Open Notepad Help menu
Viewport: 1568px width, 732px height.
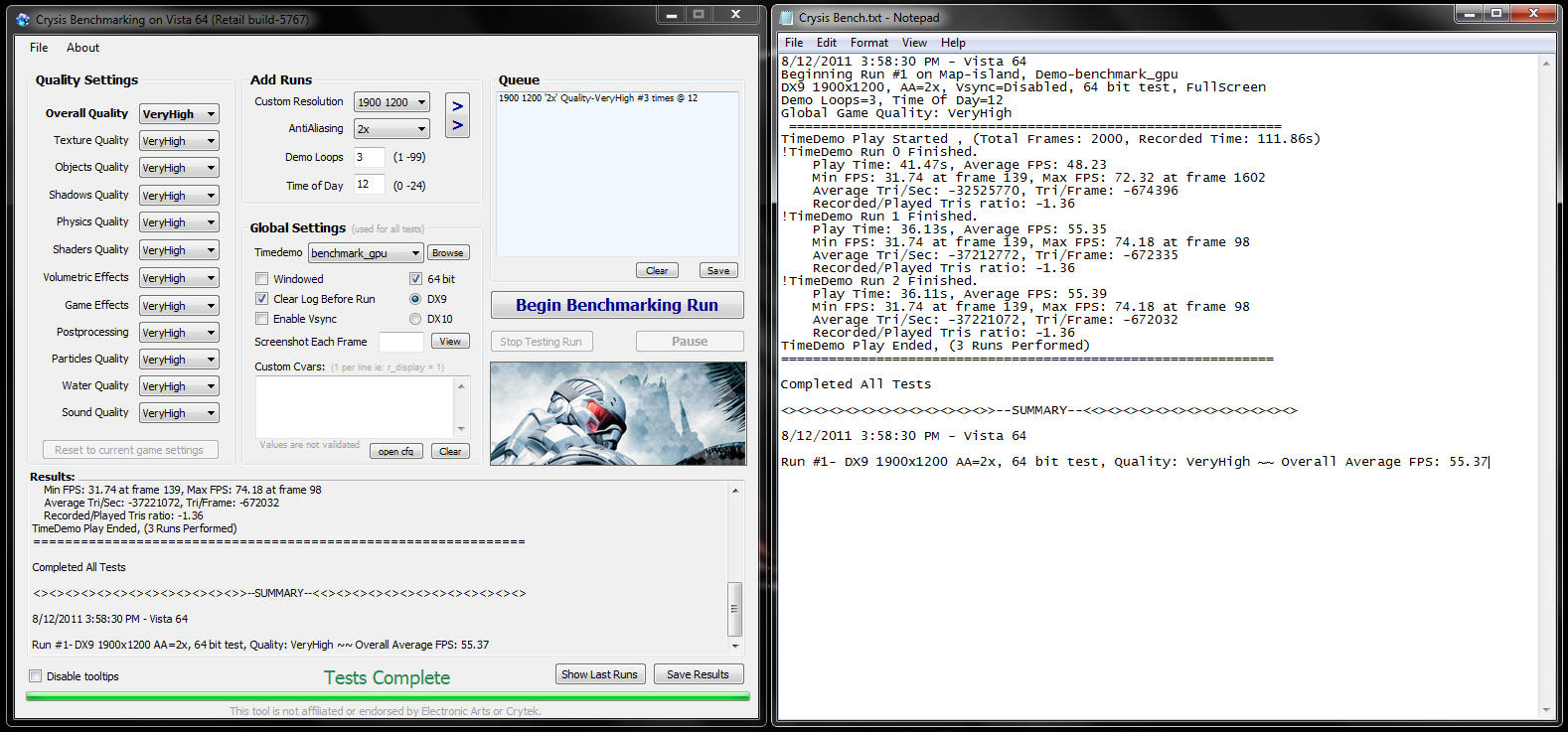953,43
